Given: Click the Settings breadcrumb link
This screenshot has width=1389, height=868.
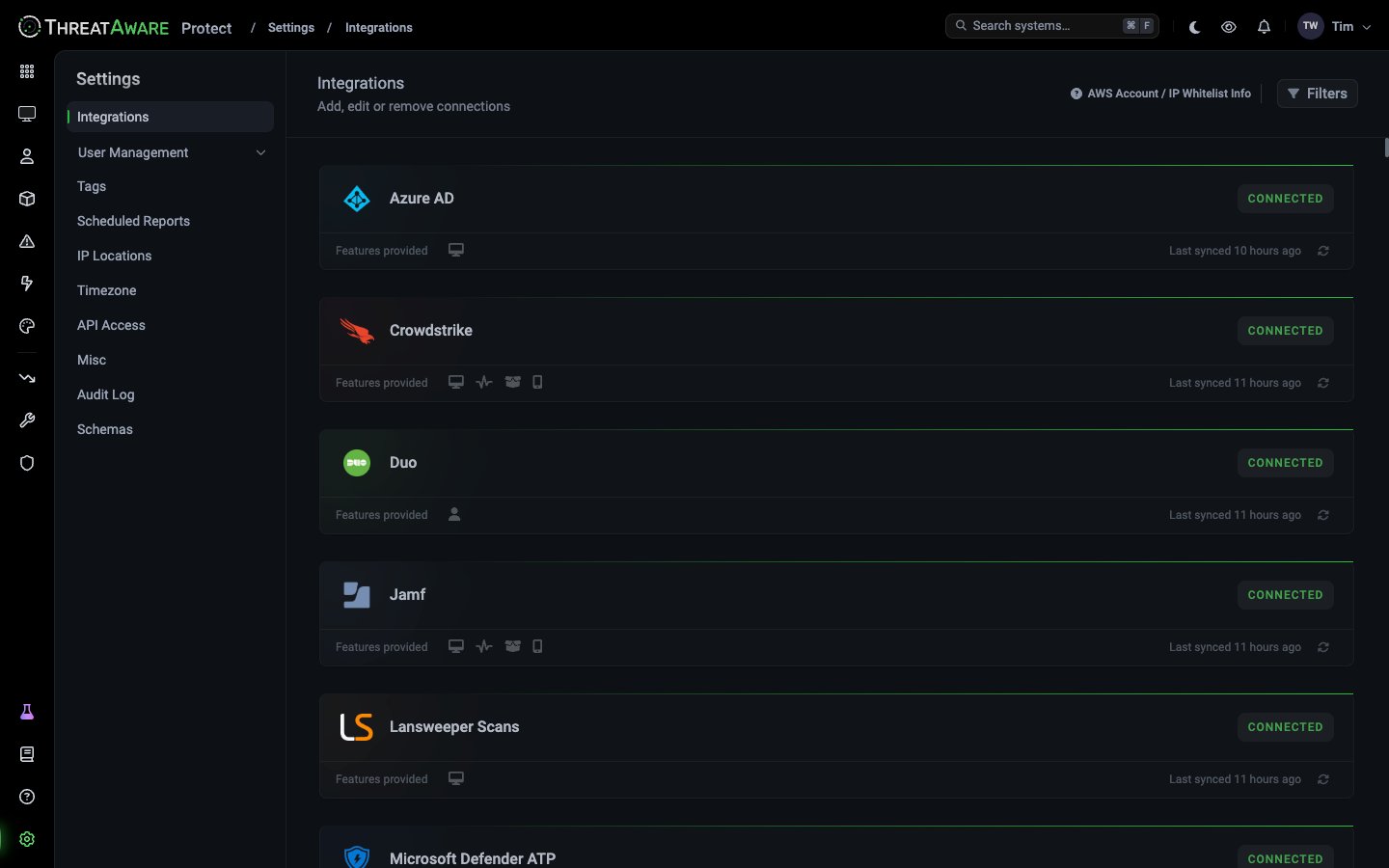Looking at the screenshot, I should point(291,27).
